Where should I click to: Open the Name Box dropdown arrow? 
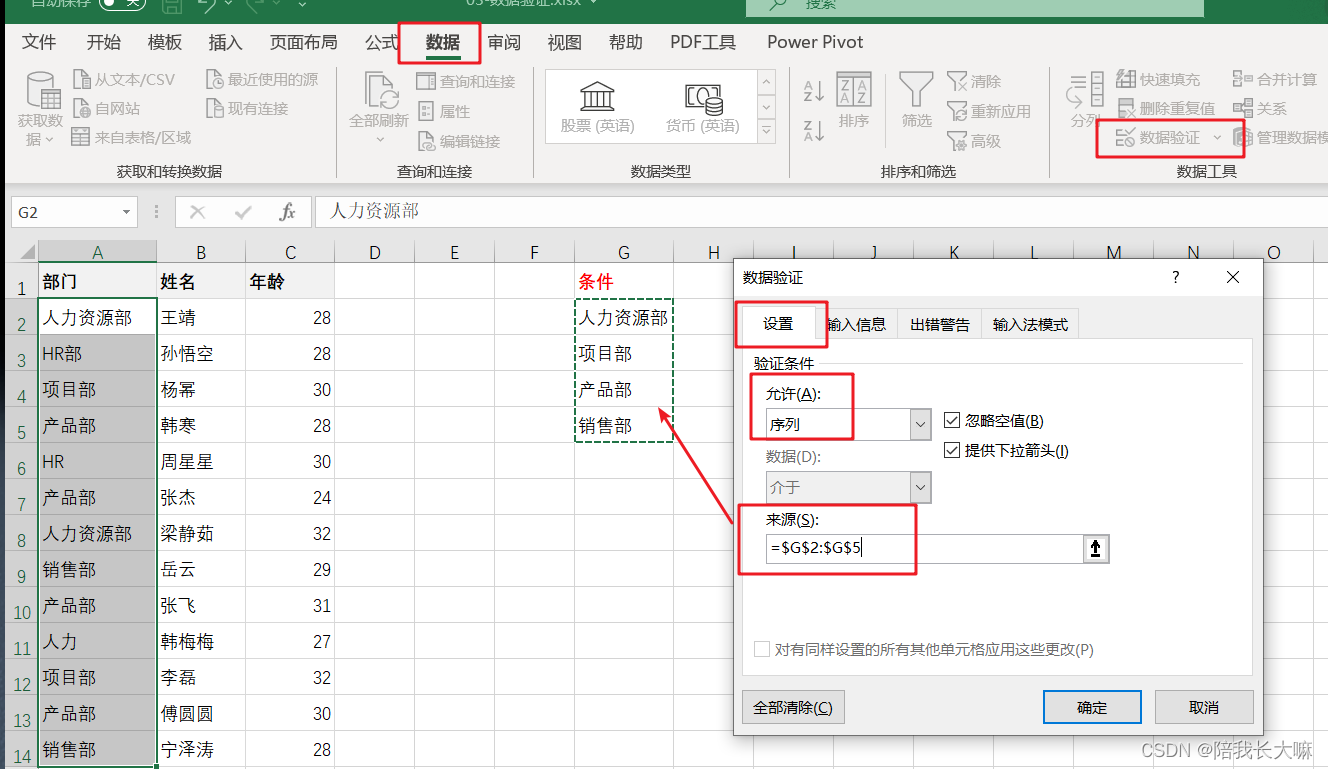pyautogui.click(x=127, y=212)
